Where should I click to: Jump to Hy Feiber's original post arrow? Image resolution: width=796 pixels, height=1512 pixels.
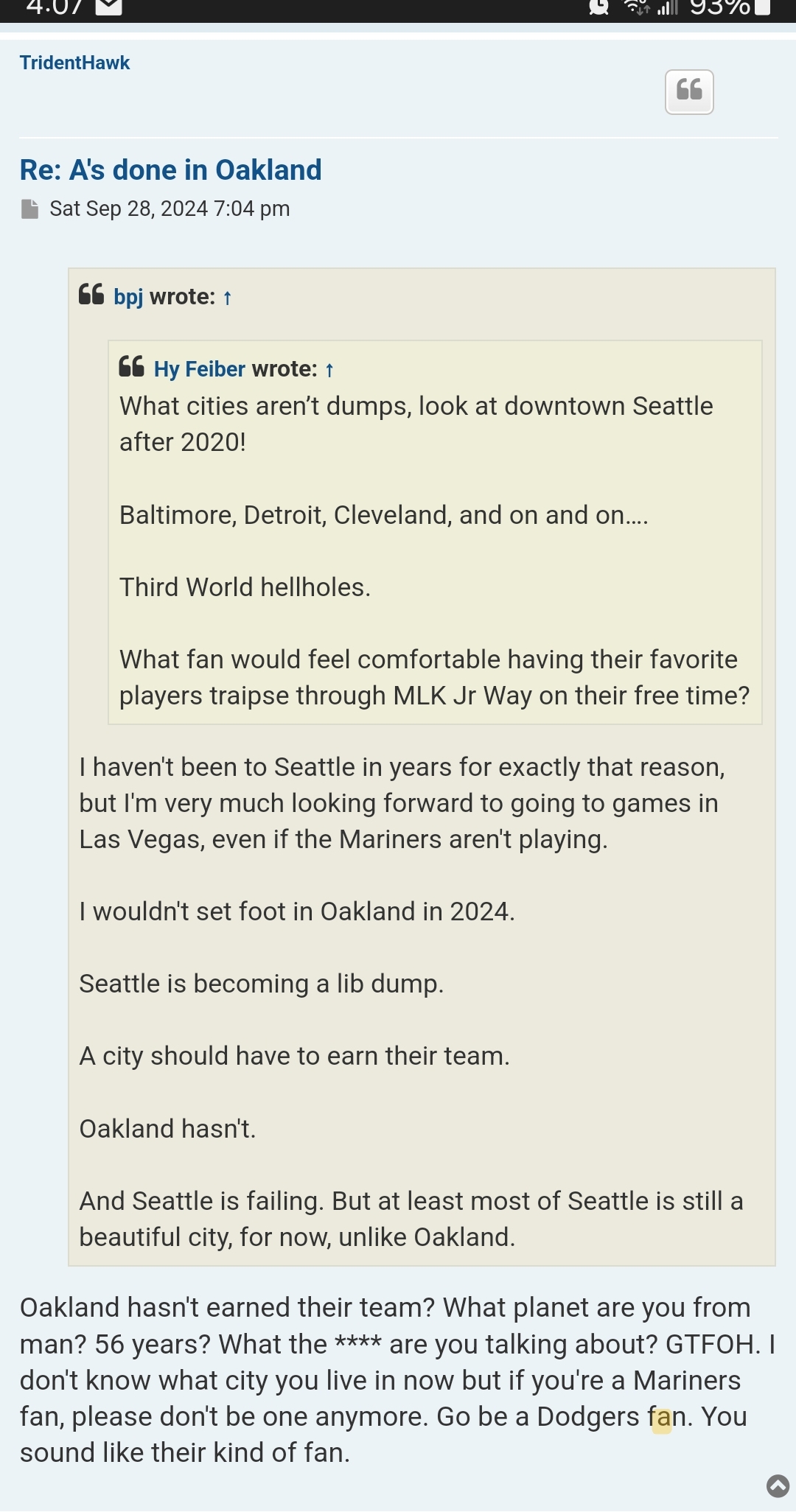[329, 370]
